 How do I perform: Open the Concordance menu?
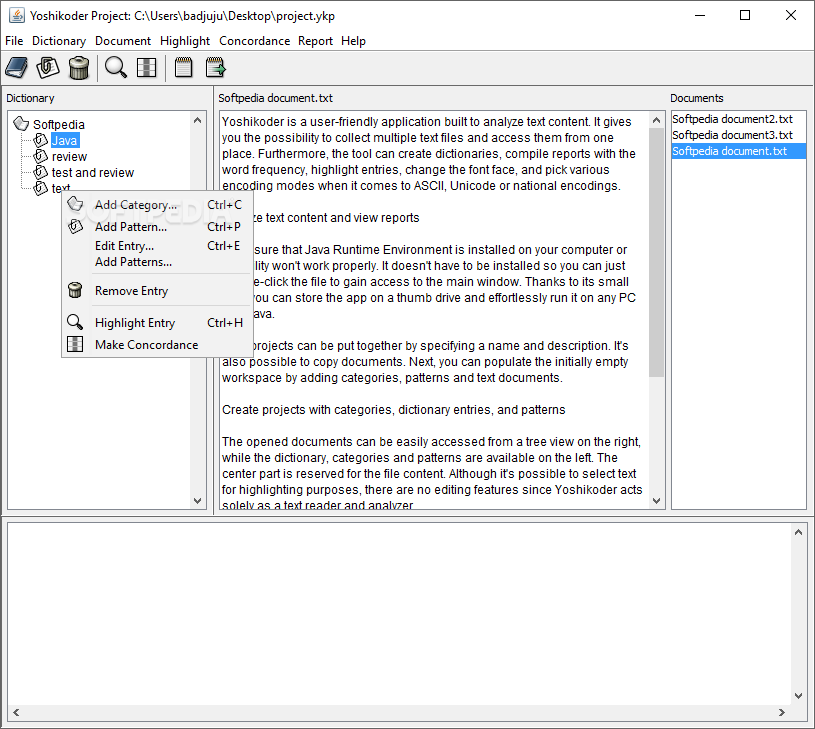click(255, 41)
